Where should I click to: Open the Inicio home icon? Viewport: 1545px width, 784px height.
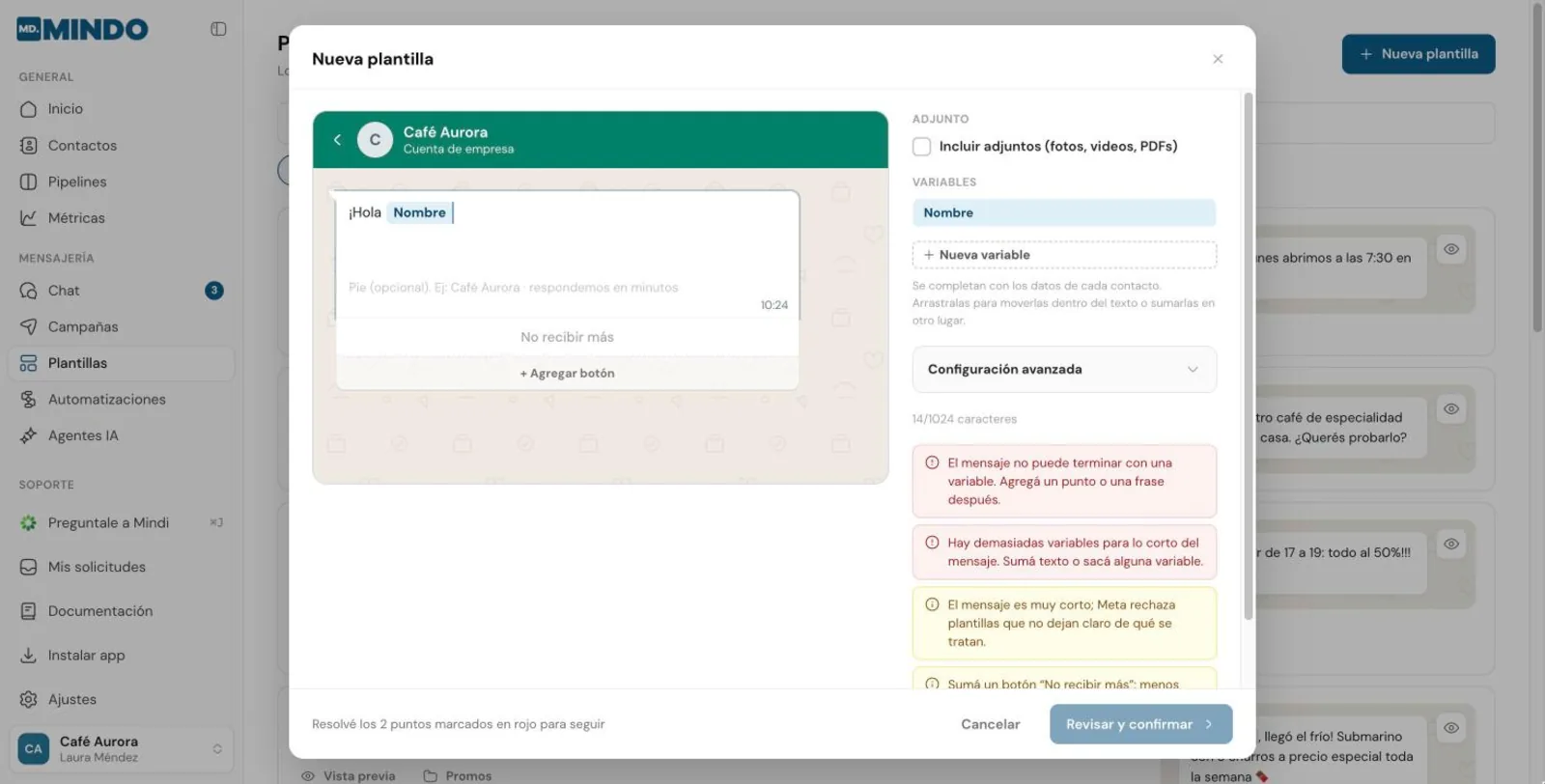[x=29, y=109]
